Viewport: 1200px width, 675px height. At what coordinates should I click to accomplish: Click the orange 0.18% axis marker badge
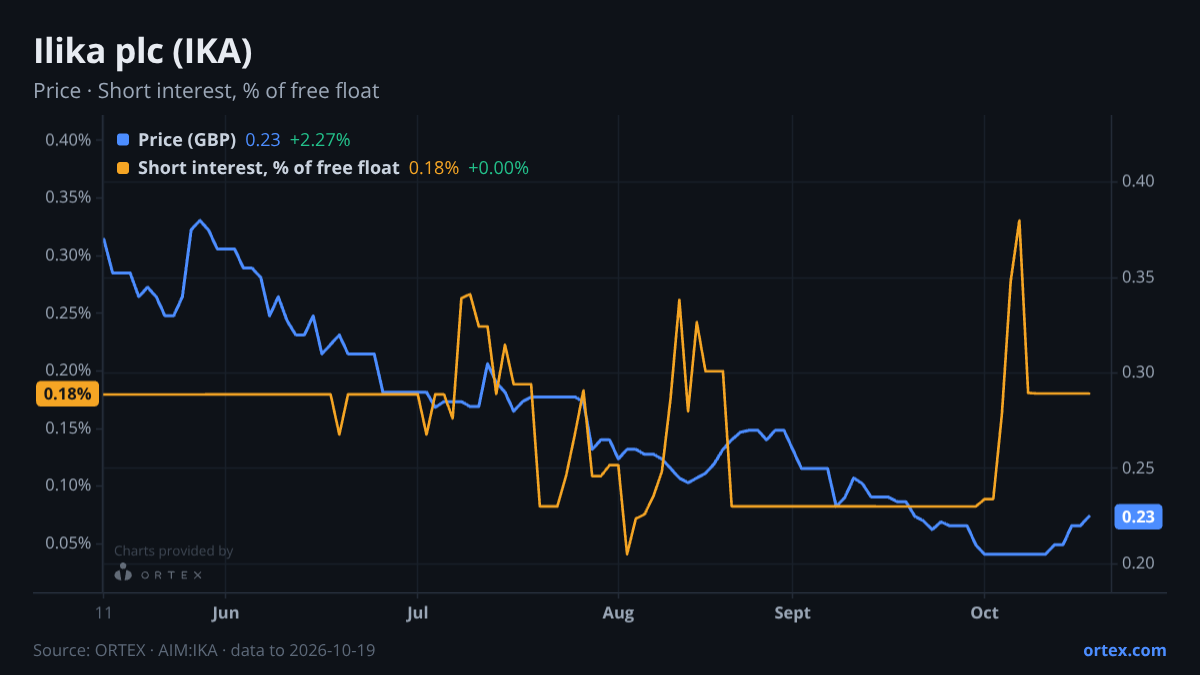pyautogui.click(x=68, y=394)
